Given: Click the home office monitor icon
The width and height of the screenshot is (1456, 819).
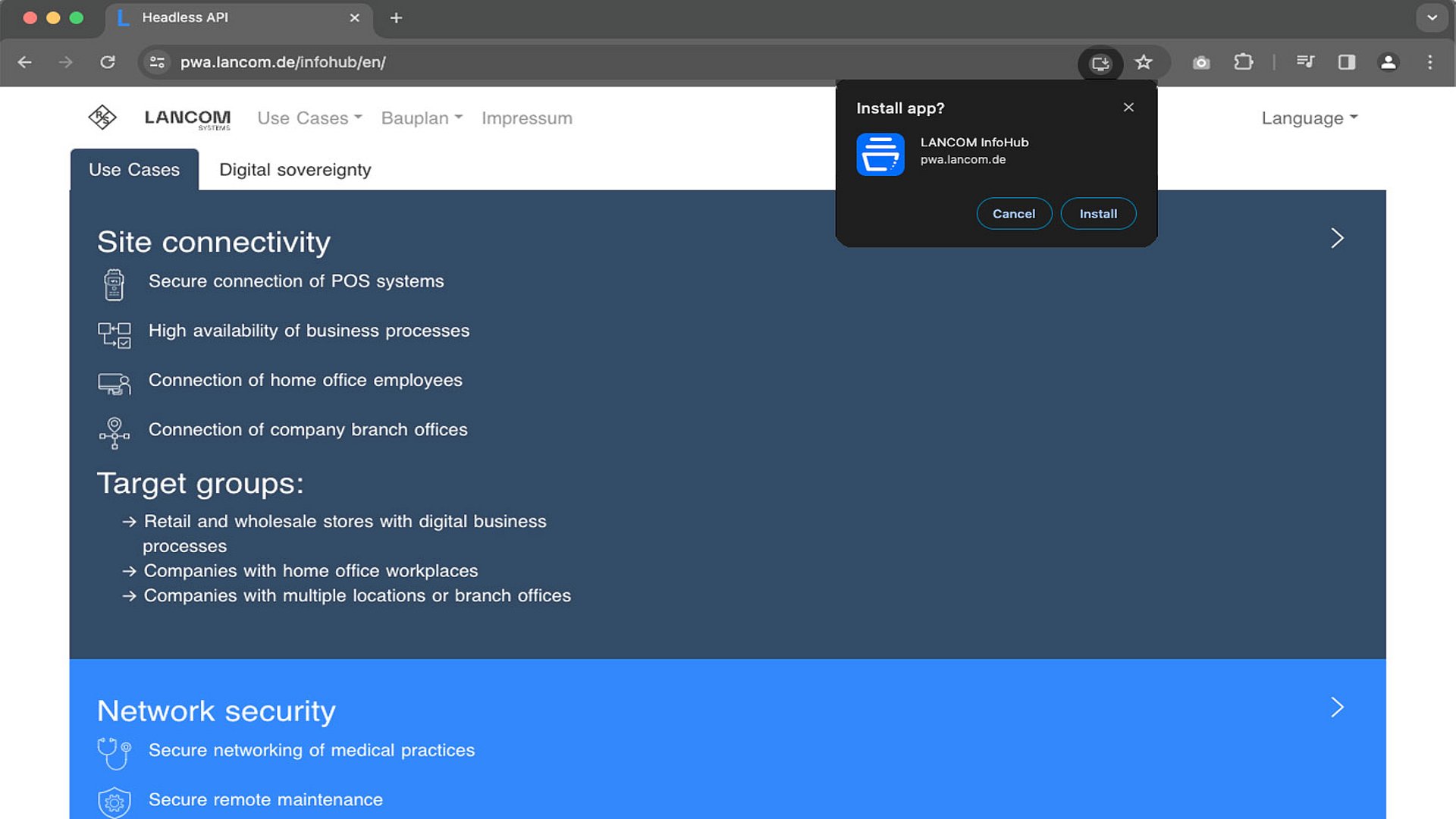Looking at the screenshot, I should click(114, 383).
